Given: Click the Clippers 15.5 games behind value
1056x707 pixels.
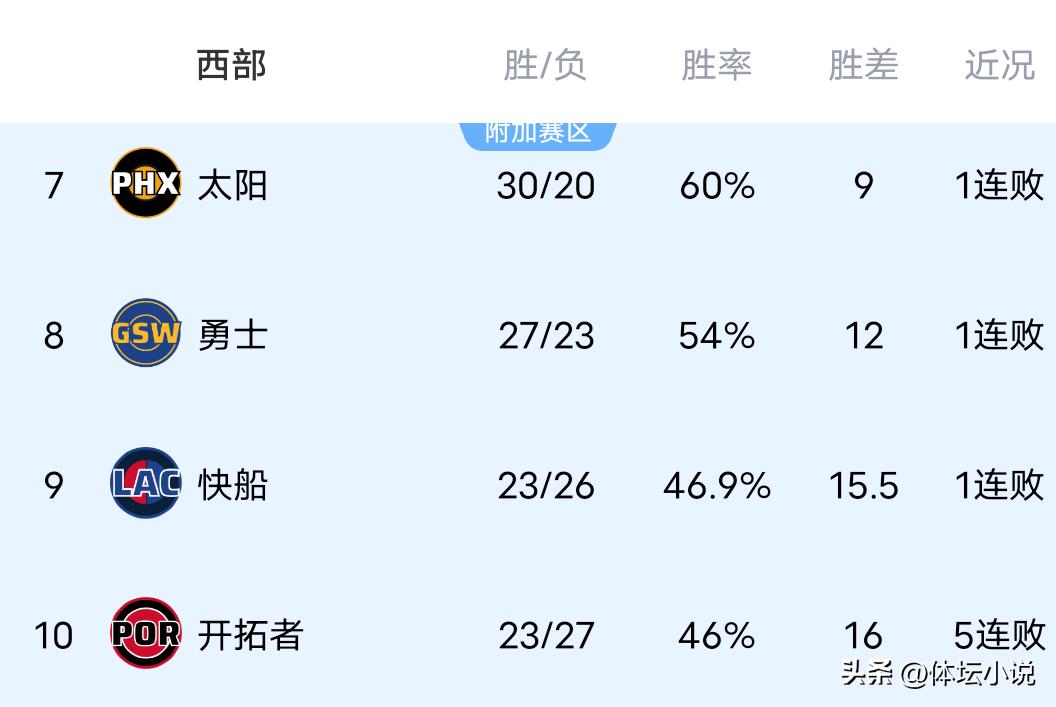Looking at the screenshot, I should coord(863,485).
